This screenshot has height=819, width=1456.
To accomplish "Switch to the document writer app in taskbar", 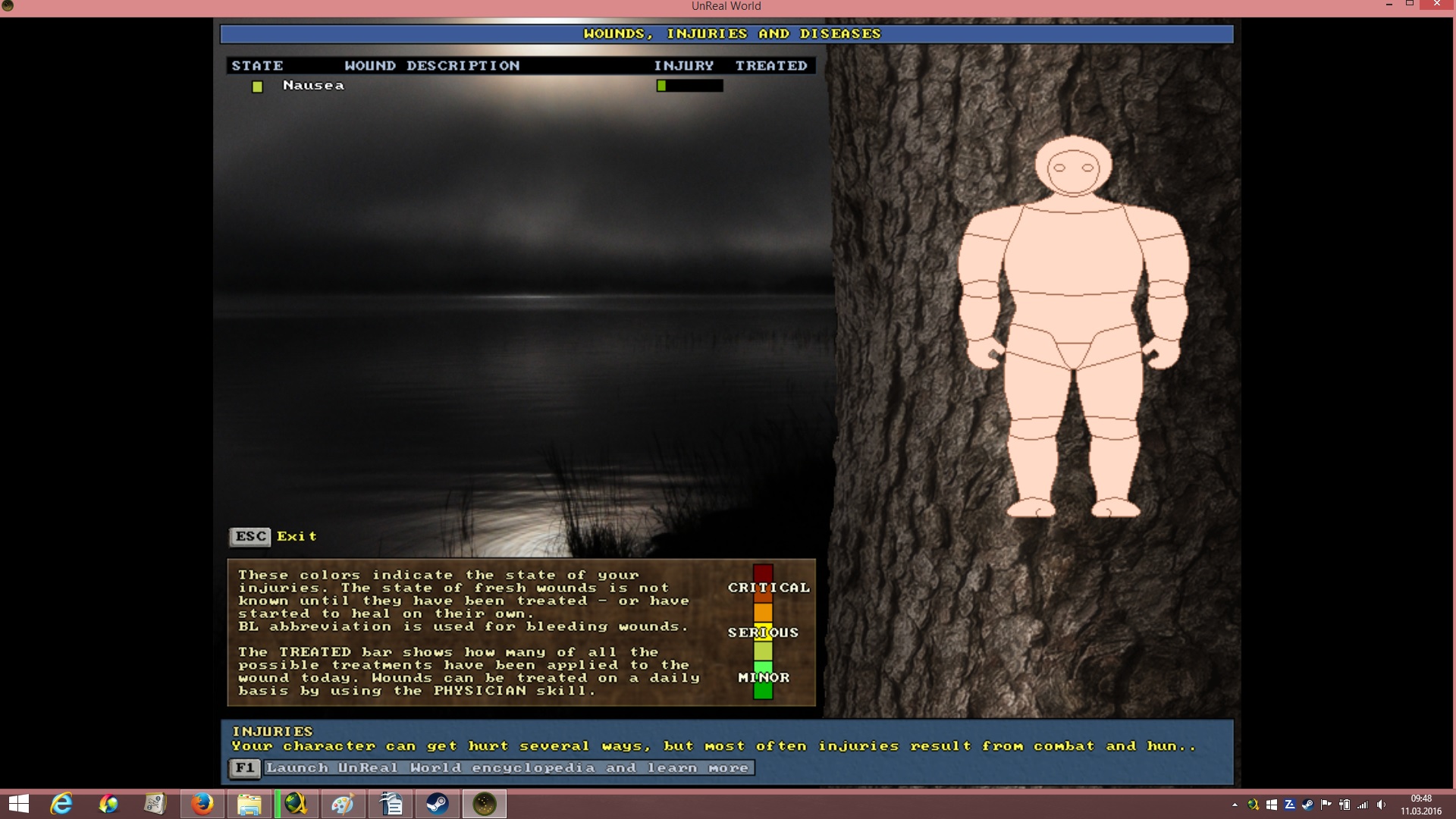I will pos(391,804).
